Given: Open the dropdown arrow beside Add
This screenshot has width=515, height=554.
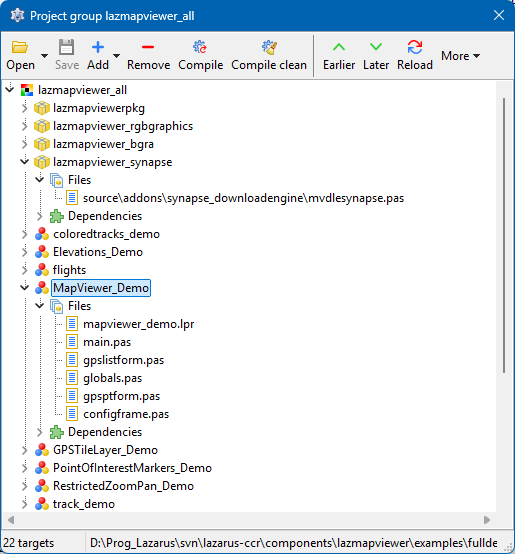Looking at the screenshot, I should pyautogui.click(x=116, y=56).
